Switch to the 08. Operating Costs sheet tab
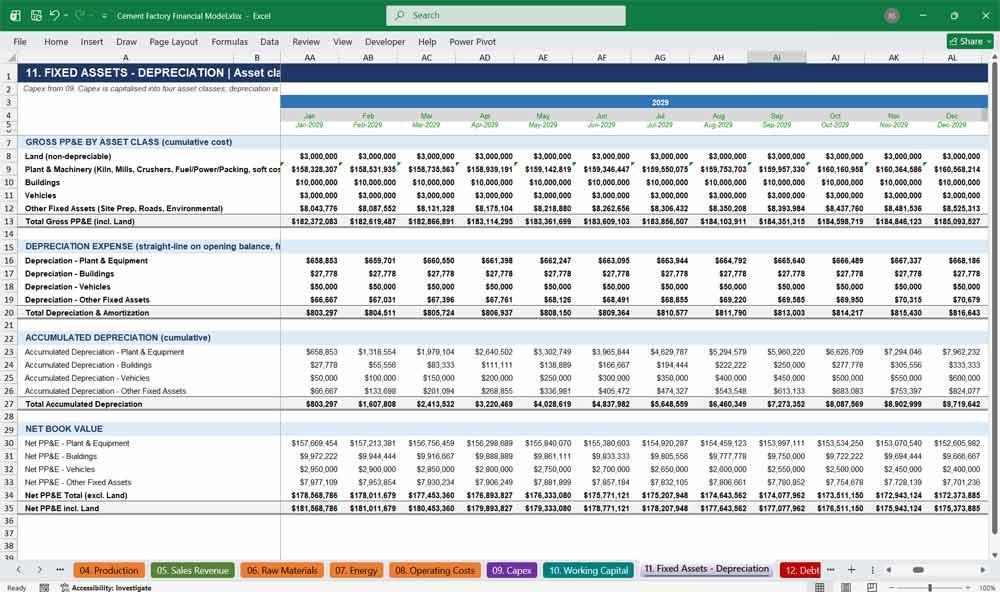 pyautogui.click(x=434, y=570)
